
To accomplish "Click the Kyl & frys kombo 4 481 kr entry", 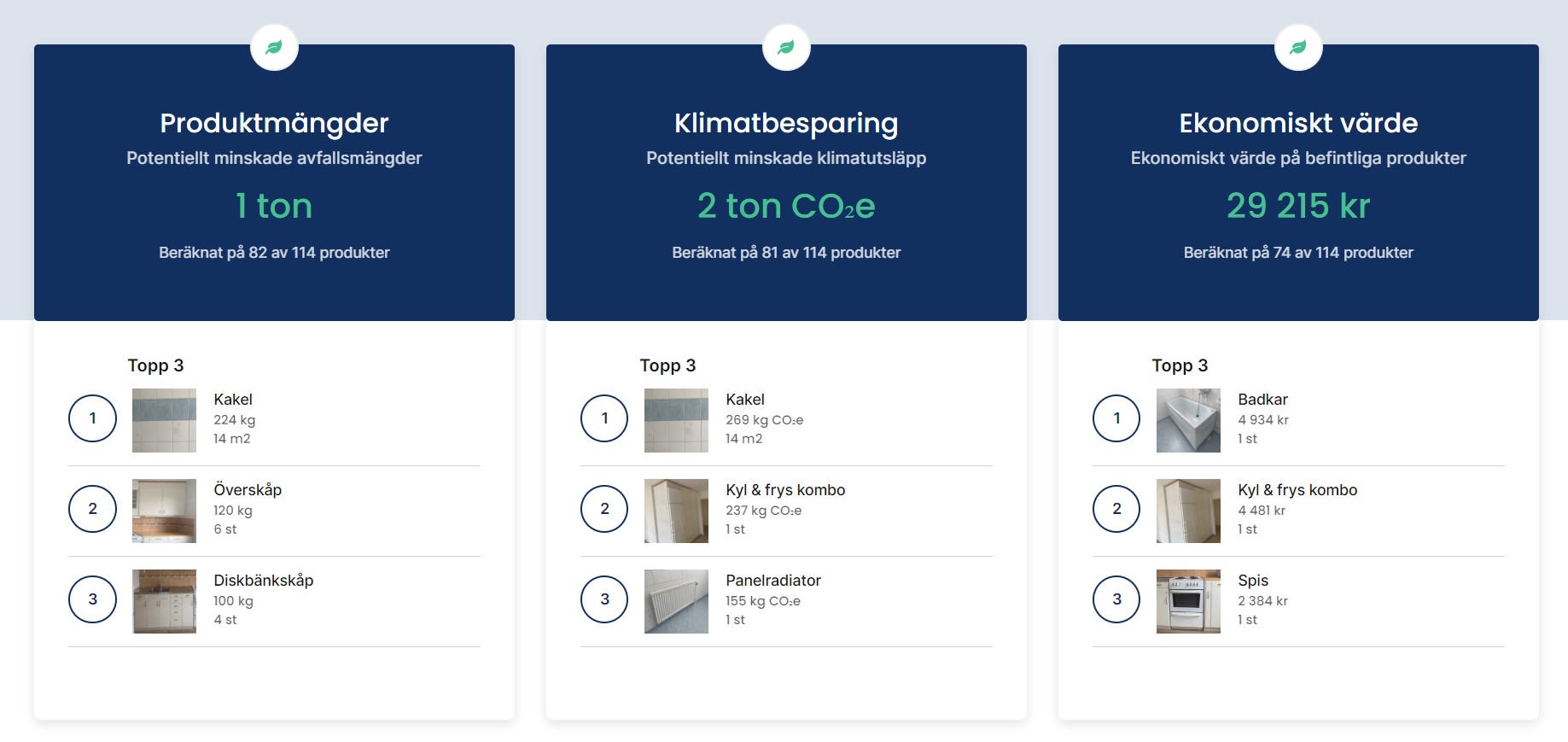I will click(1298, 511).
